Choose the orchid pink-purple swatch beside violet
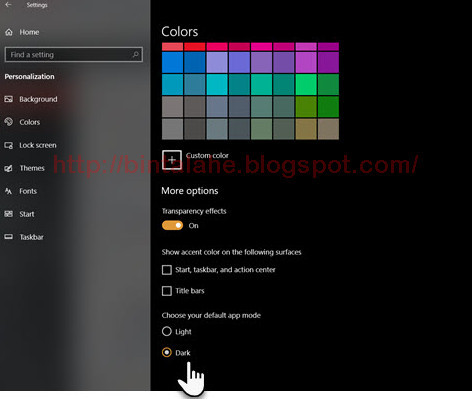Viewport: 472px width, 399px height. point(306,62)
